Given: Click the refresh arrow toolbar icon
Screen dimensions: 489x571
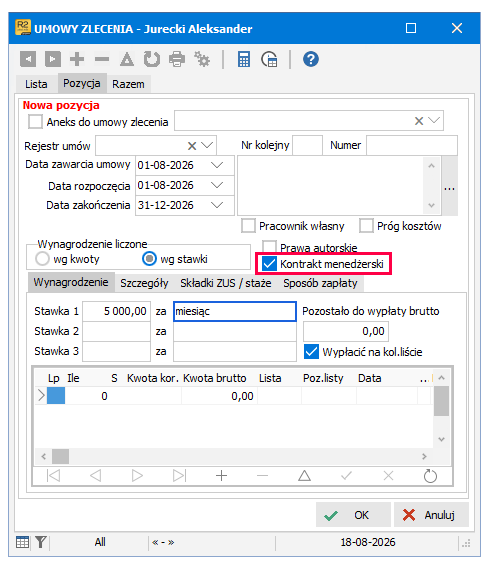Looking at the screenshot, I should (x=152, y=59).
